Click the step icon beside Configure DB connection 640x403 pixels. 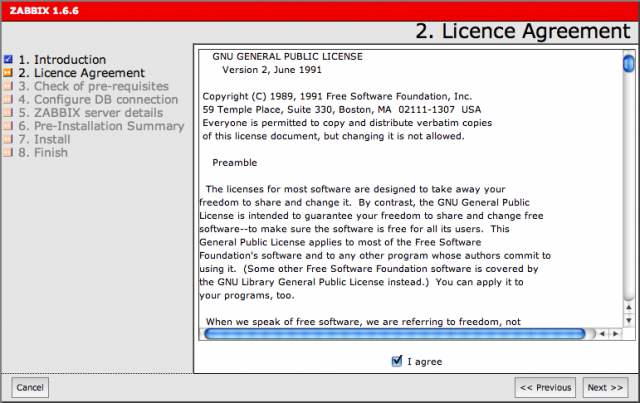[8, 99]
